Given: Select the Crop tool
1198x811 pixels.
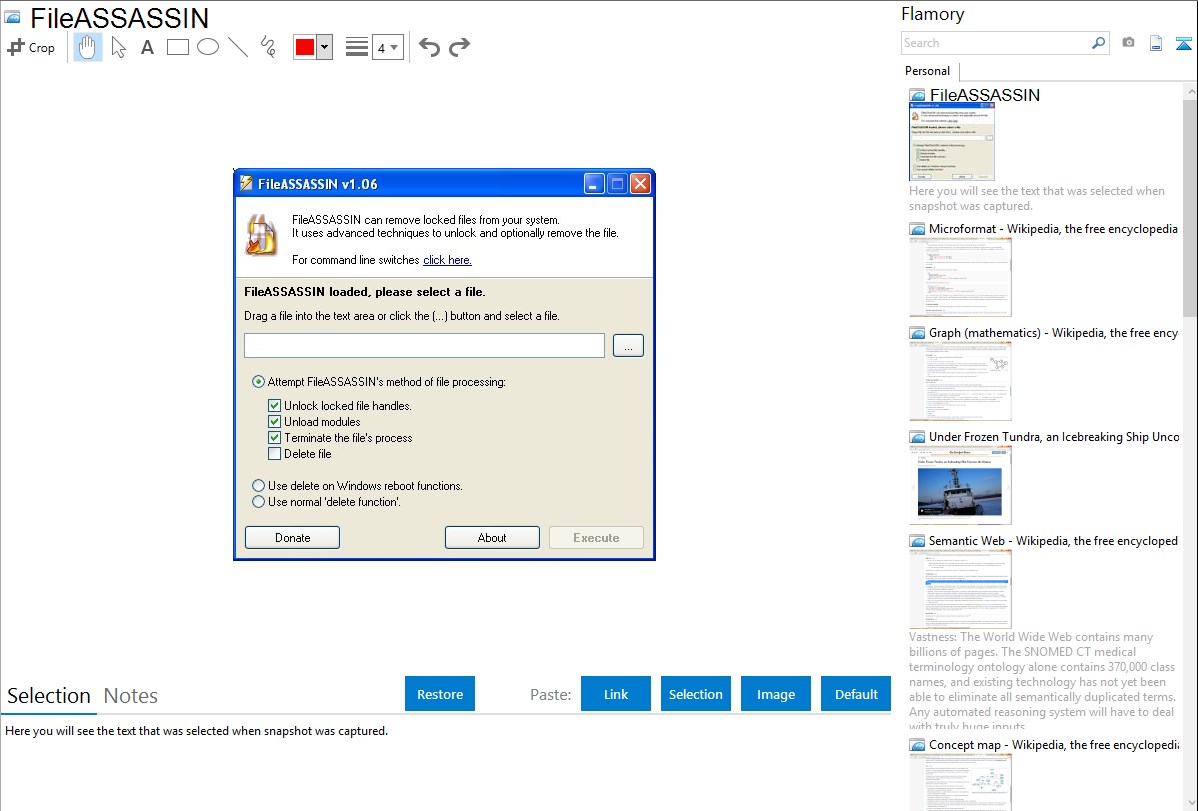Looking at the screenshot, I should (x=31, y=47).
